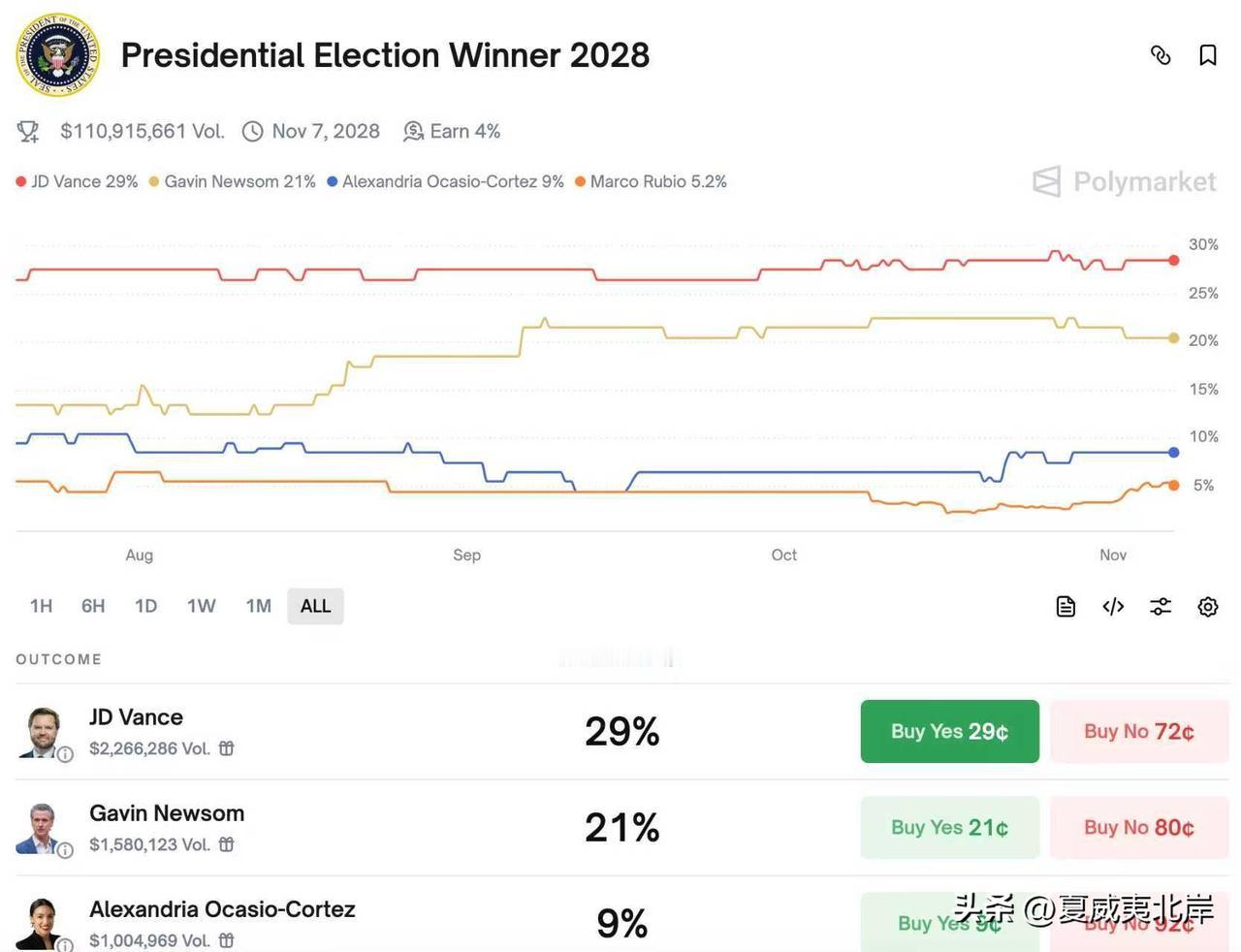
Task: Switch chart to 1D range
Action: click(x=145, y=606)
